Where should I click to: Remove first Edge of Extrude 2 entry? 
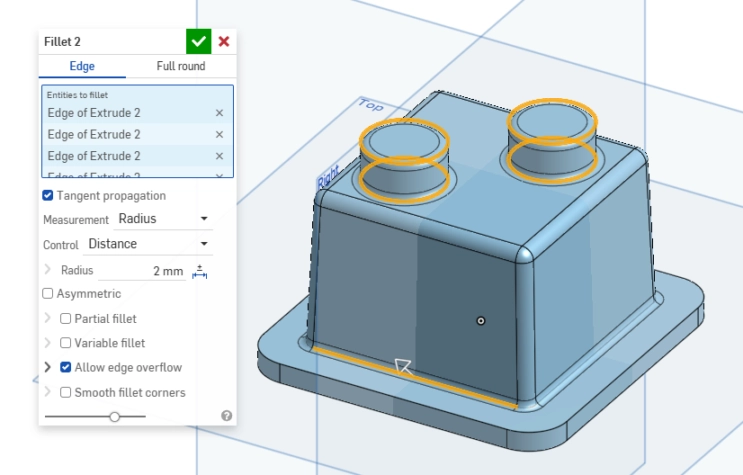(x=219, y=113)
